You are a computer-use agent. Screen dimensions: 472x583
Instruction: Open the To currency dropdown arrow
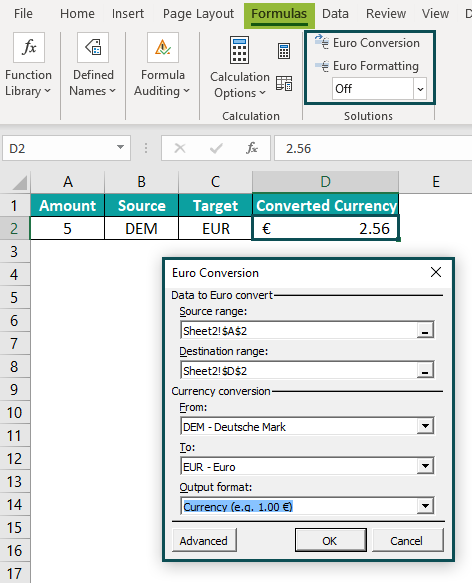(425, 466)
